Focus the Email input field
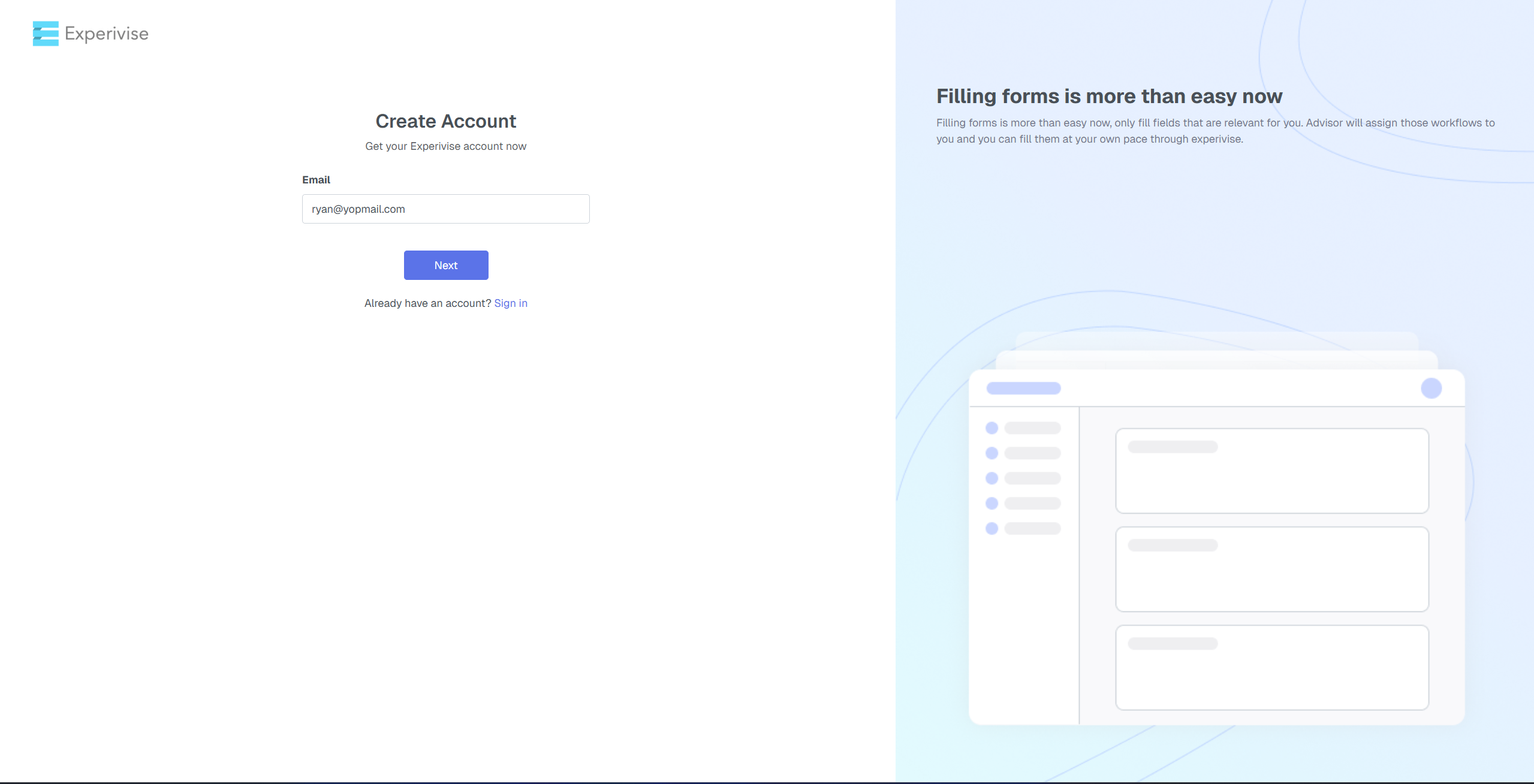The image size is (1534, 784). click(x=445, y=209)
